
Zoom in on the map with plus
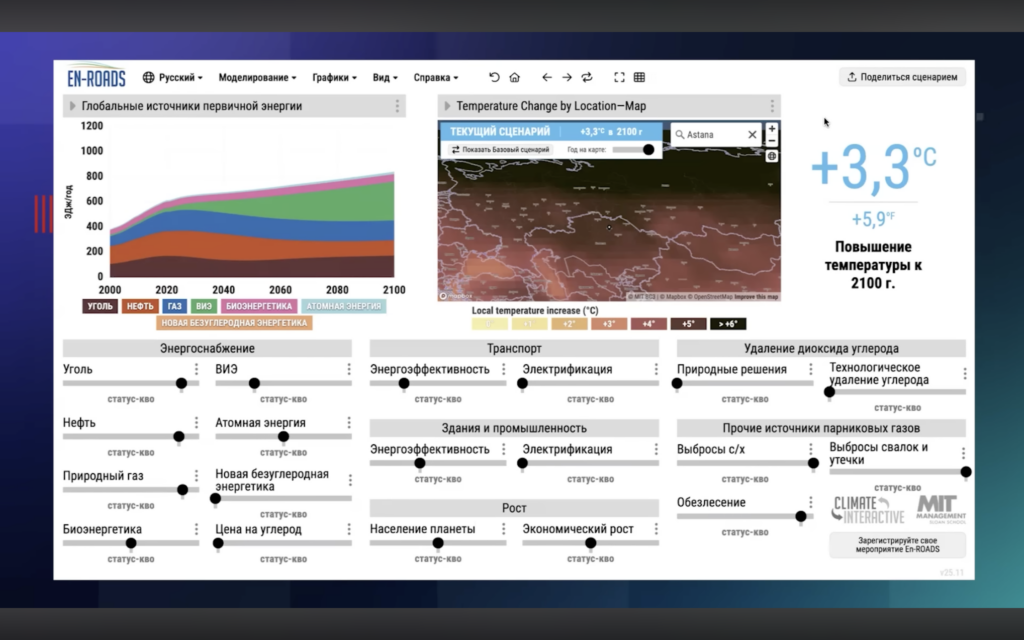772,130
